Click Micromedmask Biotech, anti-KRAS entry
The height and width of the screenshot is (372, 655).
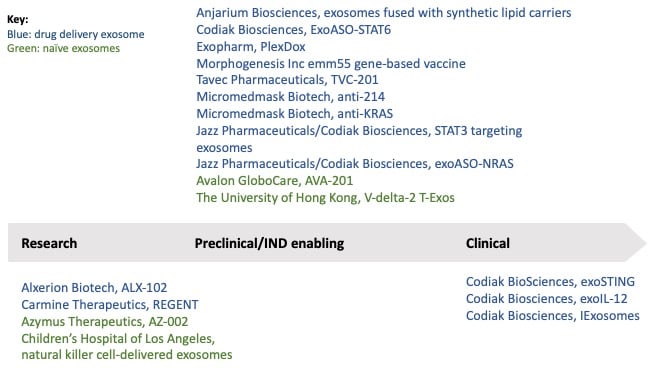294,114
